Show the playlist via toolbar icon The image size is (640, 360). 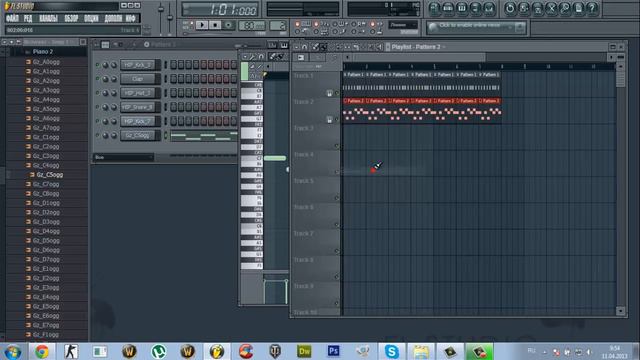[x=434, y=8]
